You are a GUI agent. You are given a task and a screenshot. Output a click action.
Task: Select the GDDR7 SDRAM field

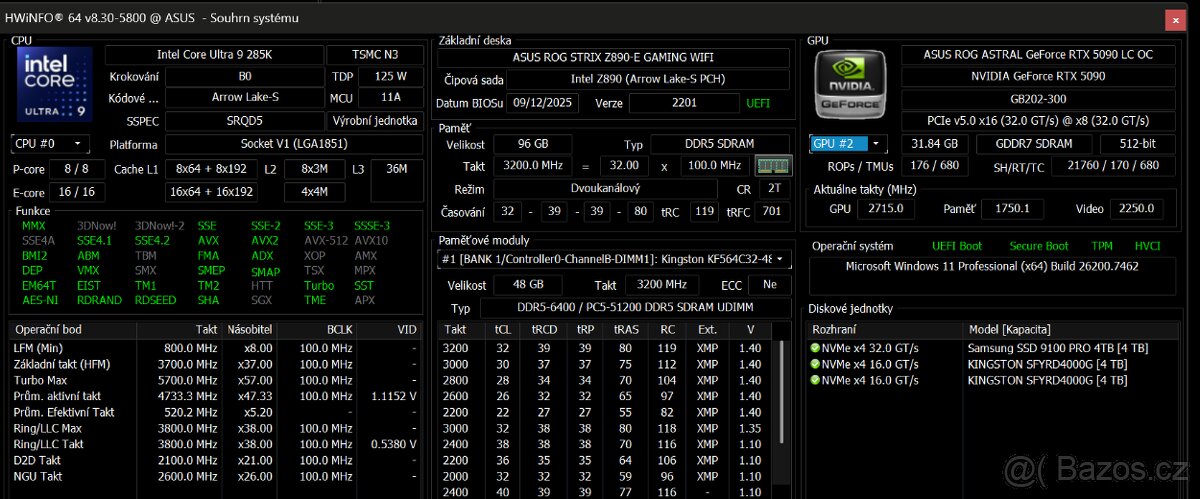[x=1035, y=143]
